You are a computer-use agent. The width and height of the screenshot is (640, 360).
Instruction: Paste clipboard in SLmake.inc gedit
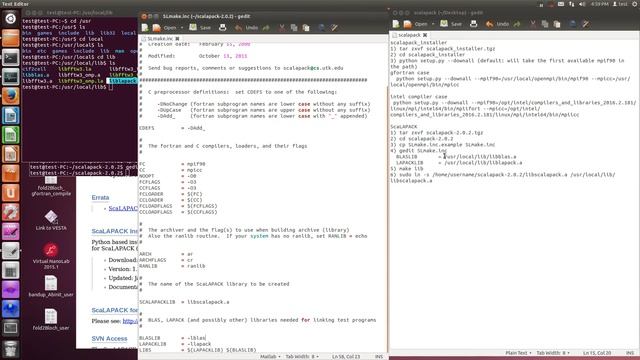306,28
